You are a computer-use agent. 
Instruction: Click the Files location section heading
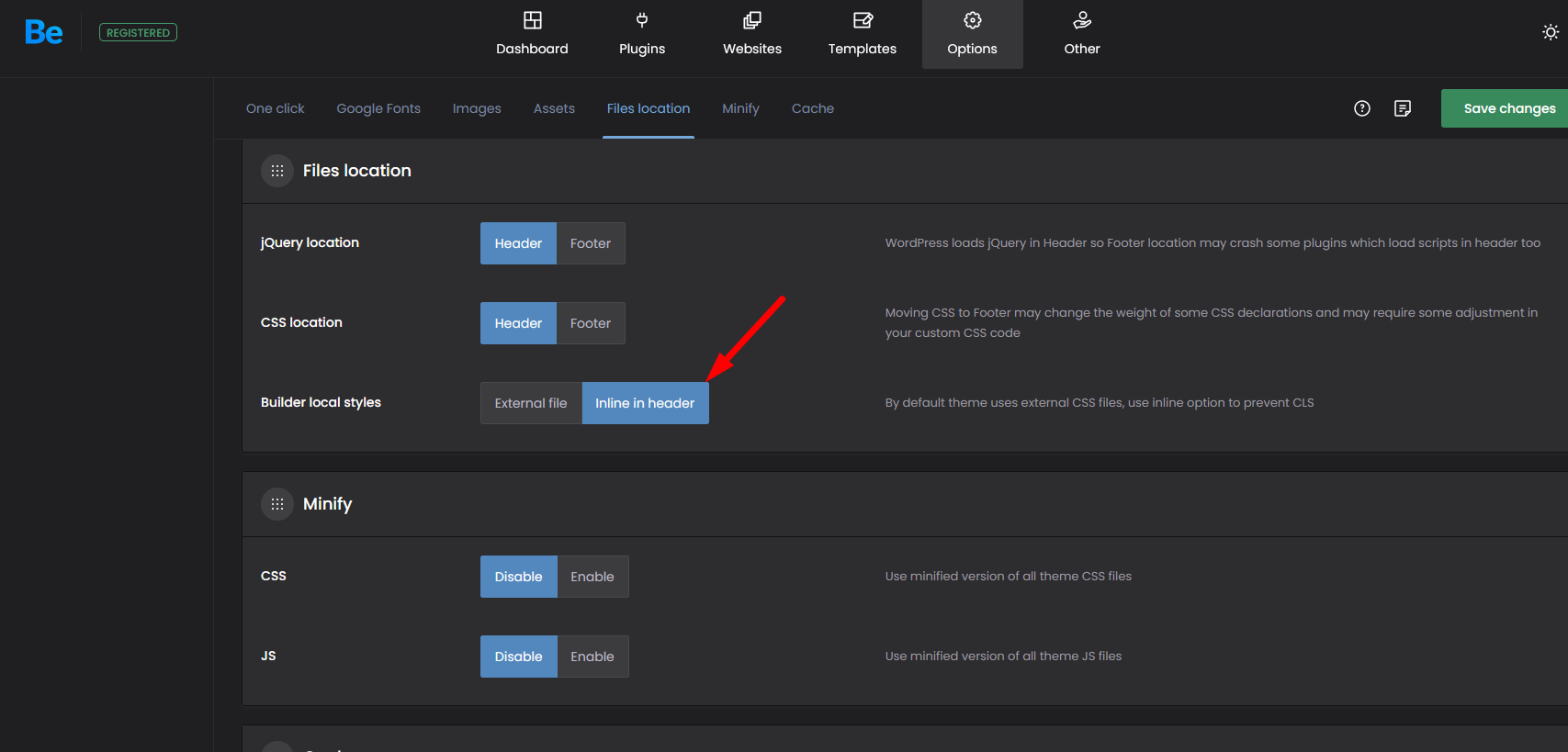pyautogui.click(x=357, y=171)
